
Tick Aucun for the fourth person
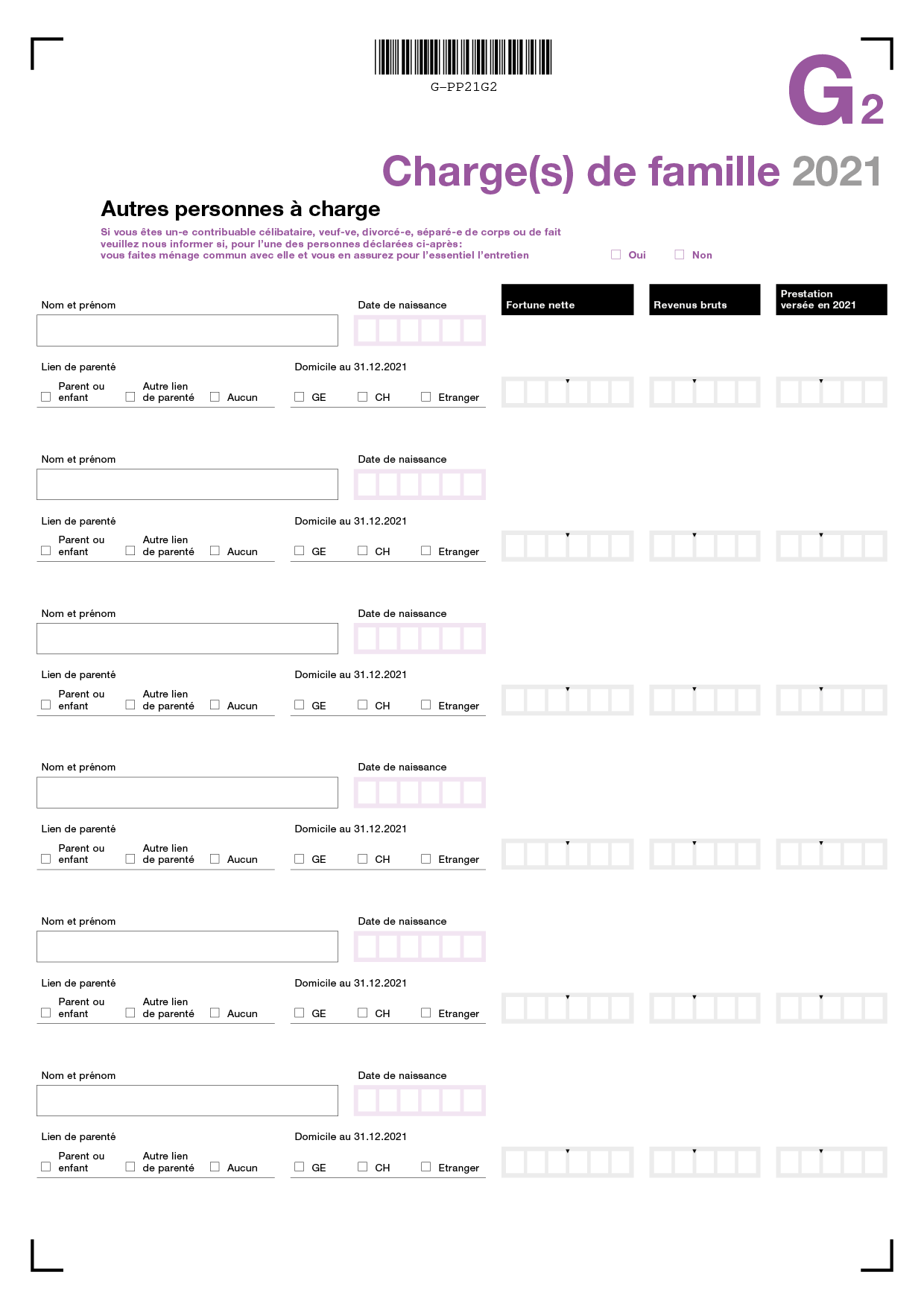(x=215, y=859)
